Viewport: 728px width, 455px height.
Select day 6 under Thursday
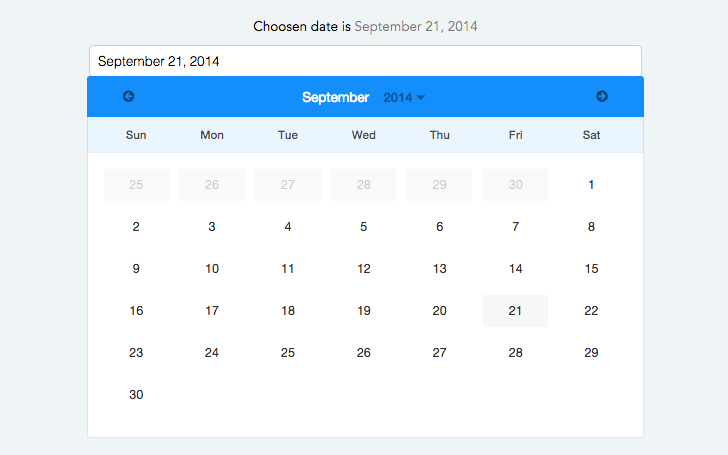pos(439,227)
